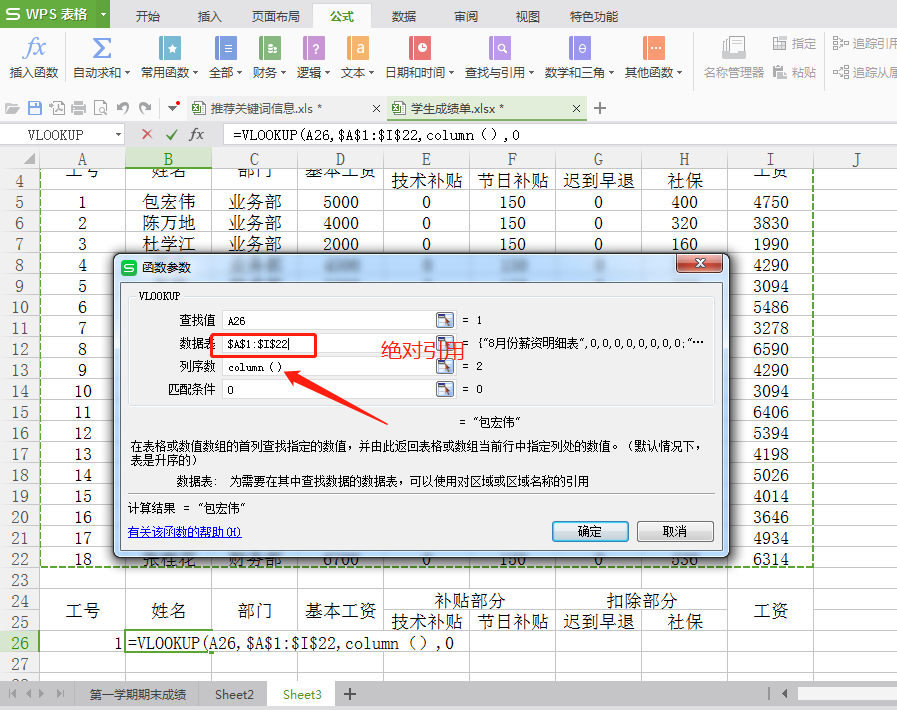Click range selector icon for 查找值 field
The width and height of the screenshot is (897, 710).
pos(444,320)
